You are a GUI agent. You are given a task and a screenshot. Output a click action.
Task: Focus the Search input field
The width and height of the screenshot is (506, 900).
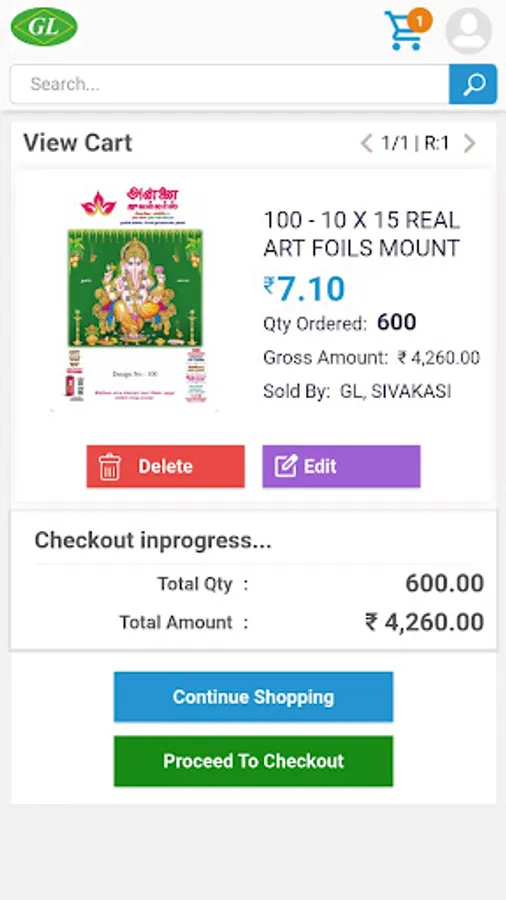[229, 84]
